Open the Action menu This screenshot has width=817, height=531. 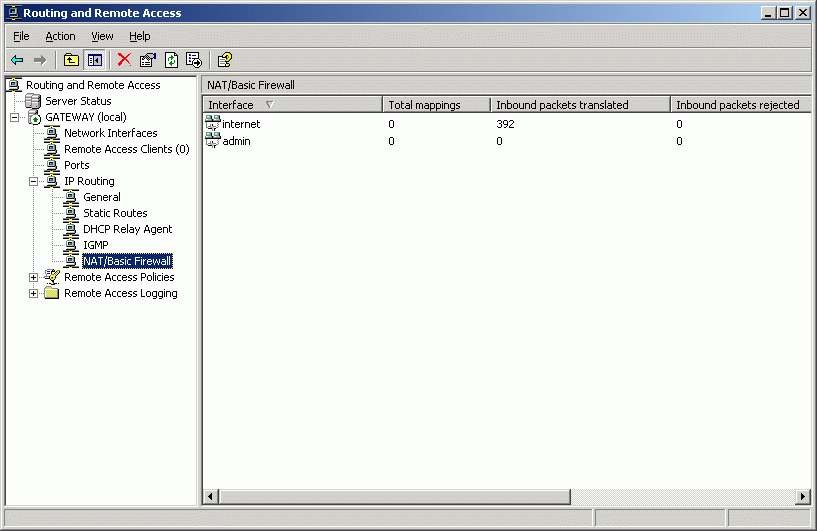(60, 36)
